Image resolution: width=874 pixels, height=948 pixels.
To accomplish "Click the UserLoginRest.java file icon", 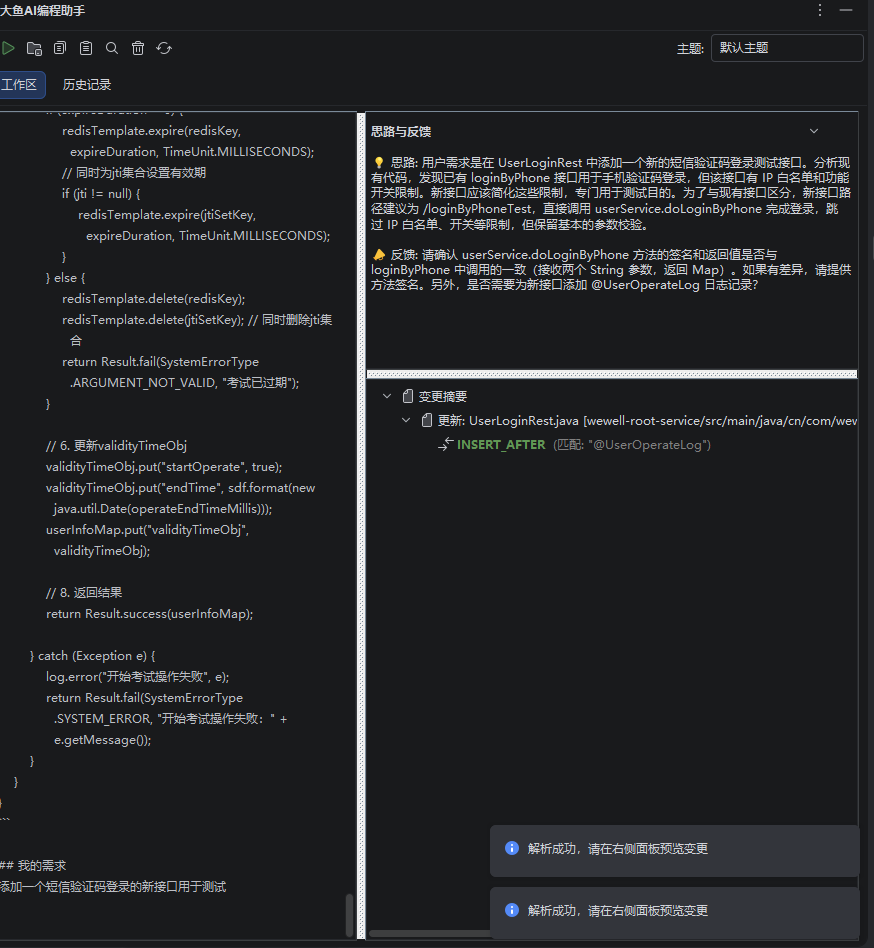I will [427, 420].
